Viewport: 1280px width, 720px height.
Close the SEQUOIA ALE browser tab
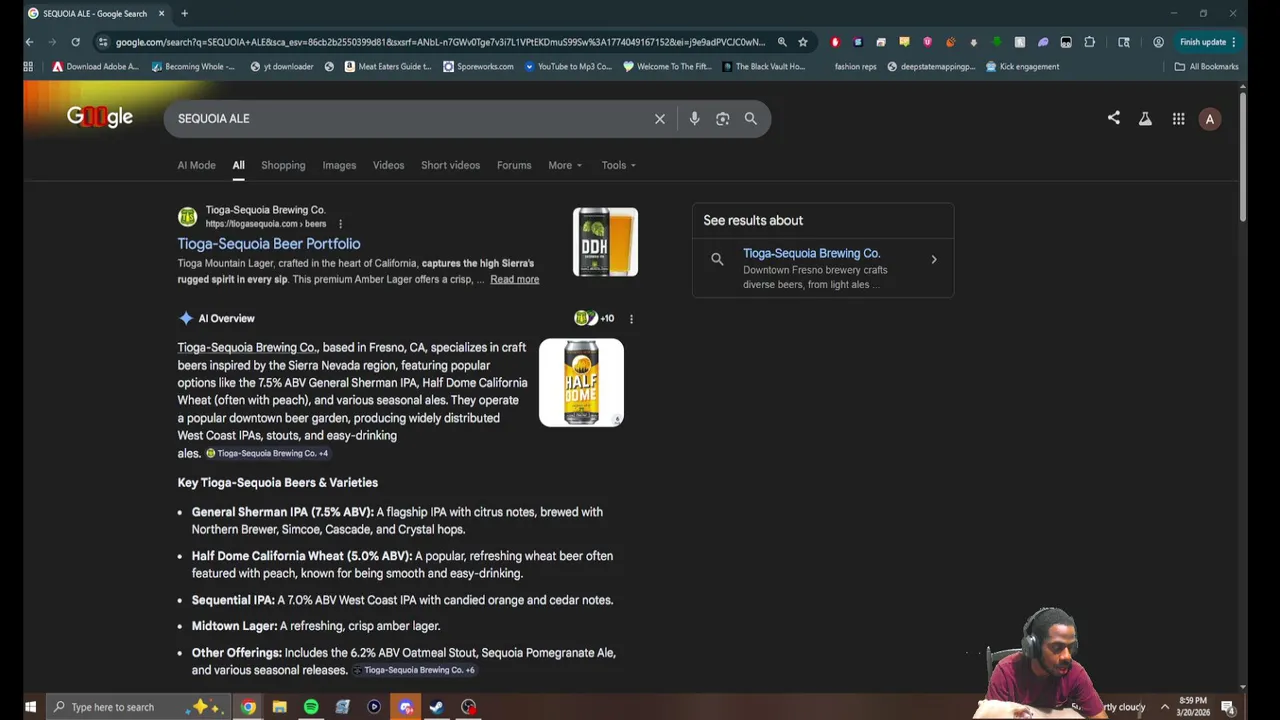[x=162, y=13]
